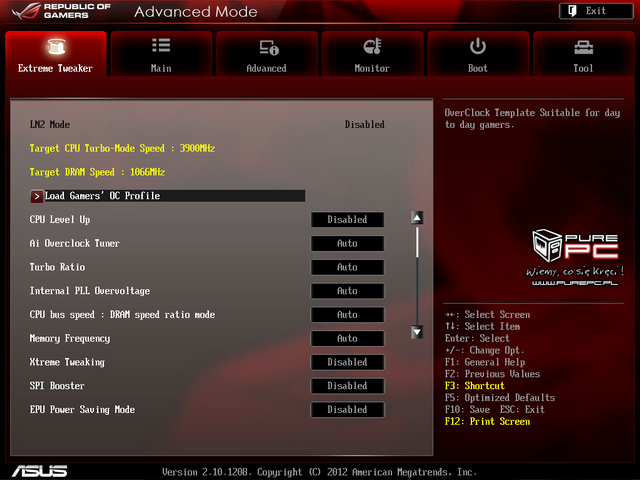Select CPU bus speed DRAM ratio label
Screen dimensions: 640x480
coord(122,315)
